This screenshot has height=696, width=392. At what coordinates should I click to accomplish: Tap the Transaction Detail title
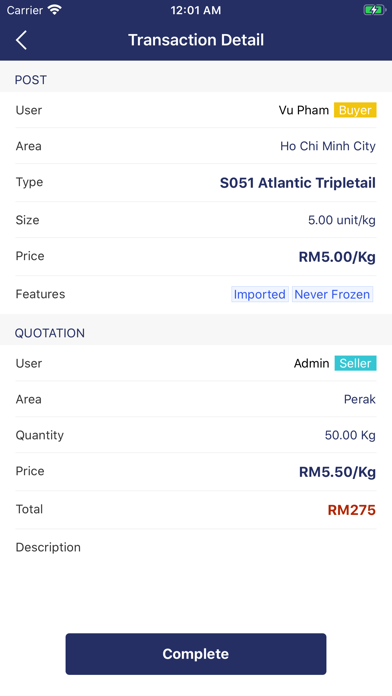[x=196, y=40]
